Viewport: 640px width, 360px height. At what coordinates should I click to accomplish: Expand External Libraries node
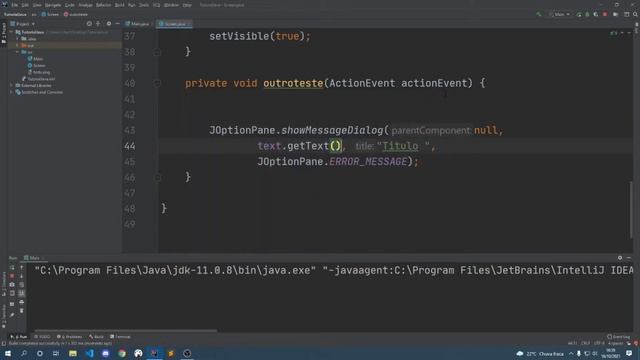pos(11,86)
